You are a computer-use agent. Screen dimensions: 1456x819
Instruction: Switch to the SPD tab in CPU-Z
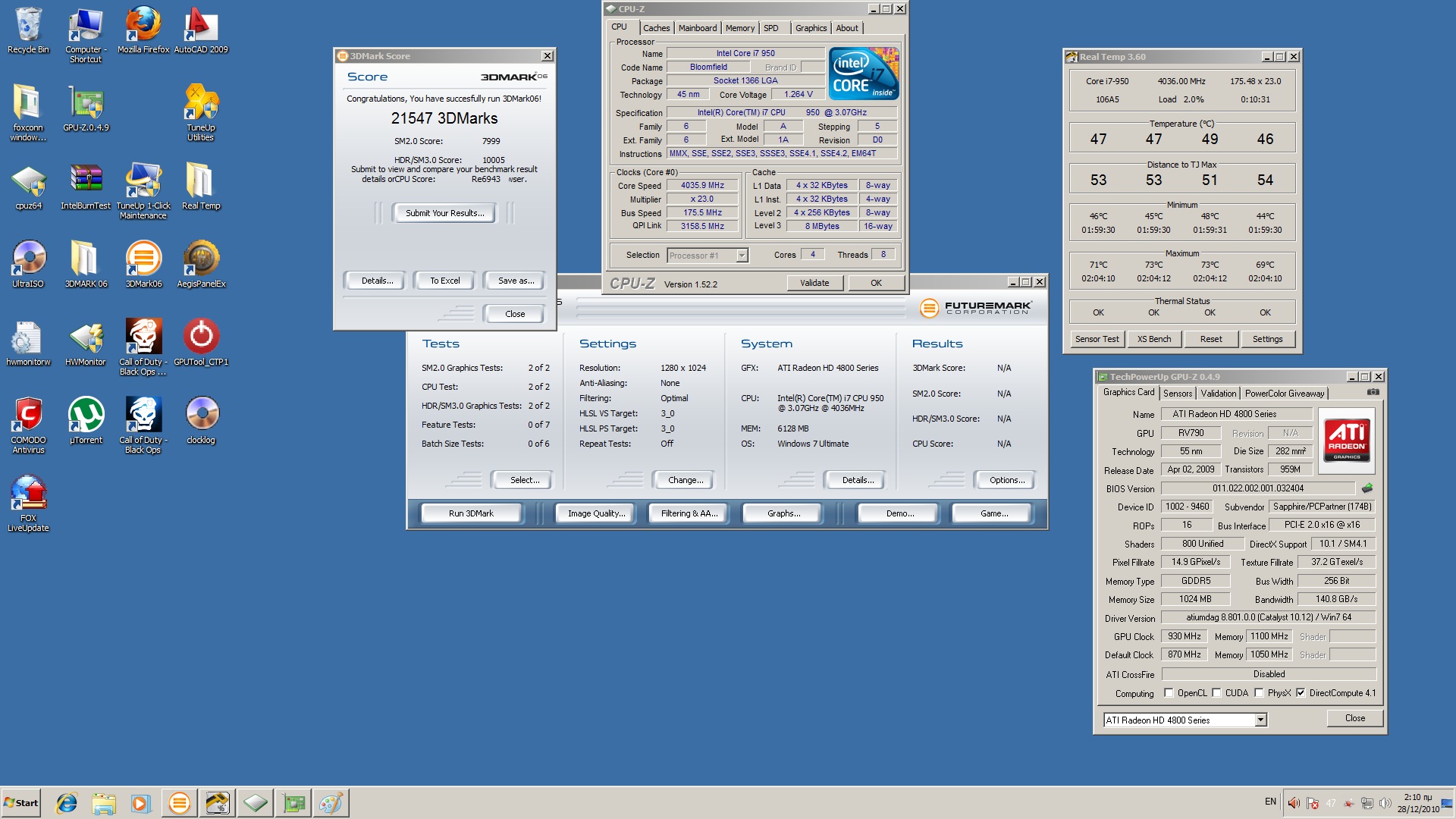[771, 28]
